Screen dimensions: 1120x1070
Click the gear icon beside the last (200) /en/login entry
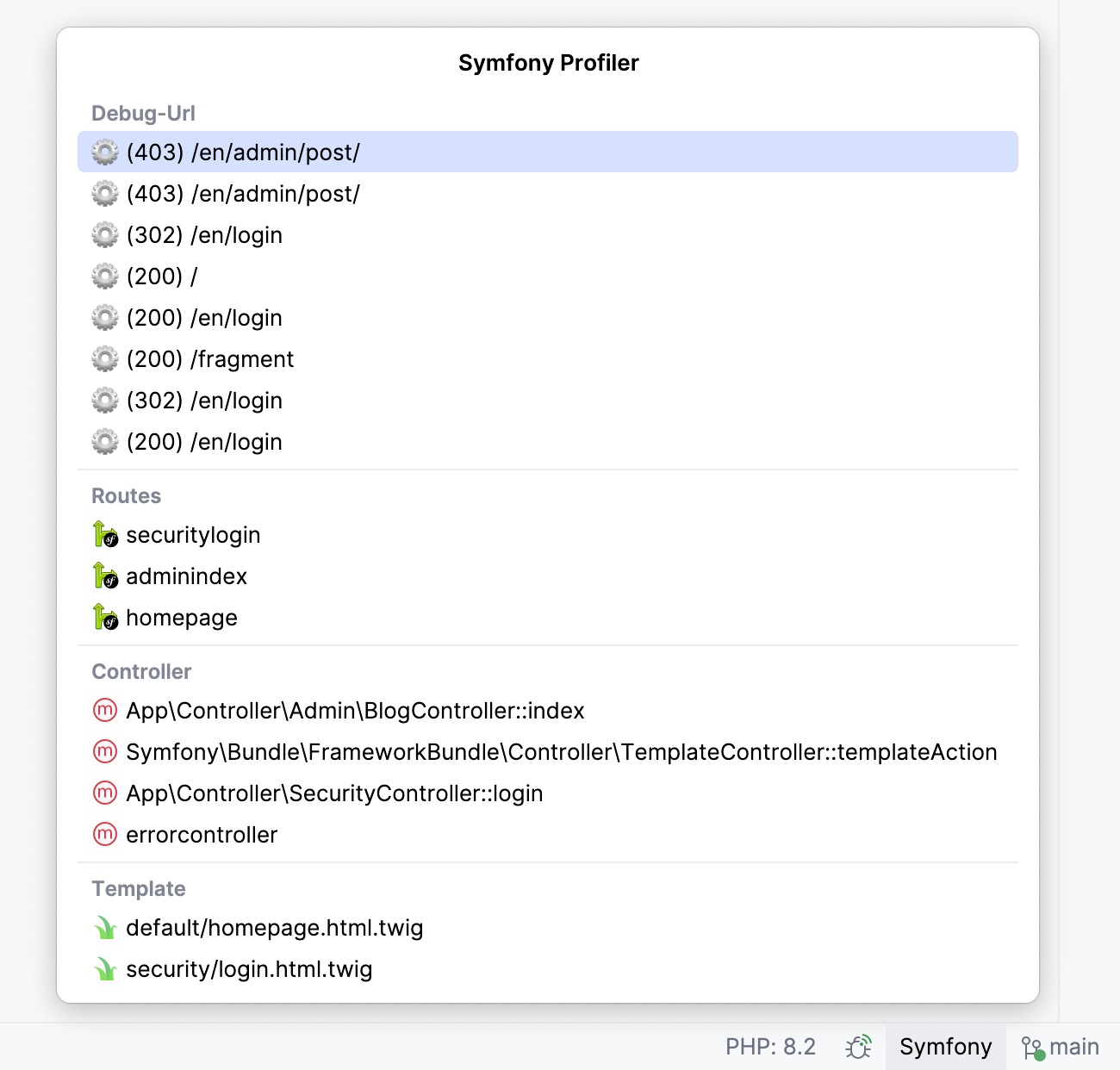104,441
